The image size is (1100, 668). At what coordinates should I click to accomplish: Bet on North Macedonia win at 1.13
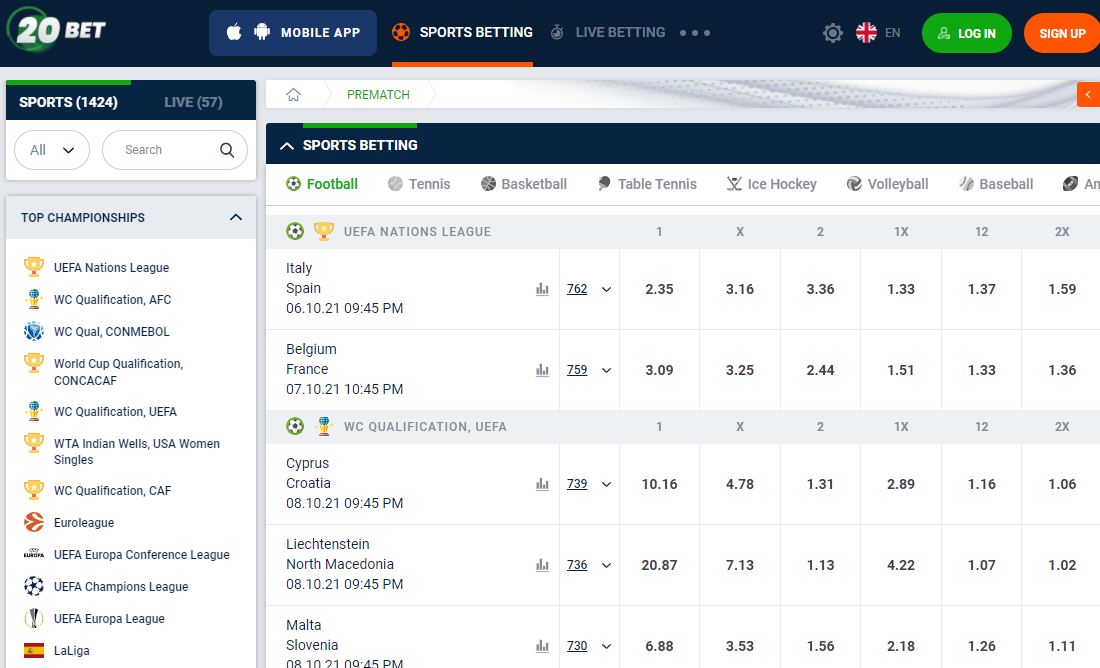pos(820,565)
